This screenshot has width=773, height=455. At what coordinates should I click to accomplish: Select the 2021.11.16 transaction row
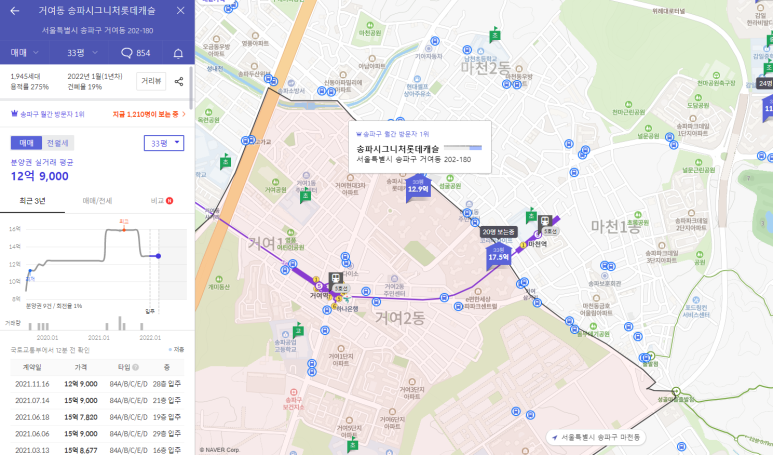pos(97,384)
